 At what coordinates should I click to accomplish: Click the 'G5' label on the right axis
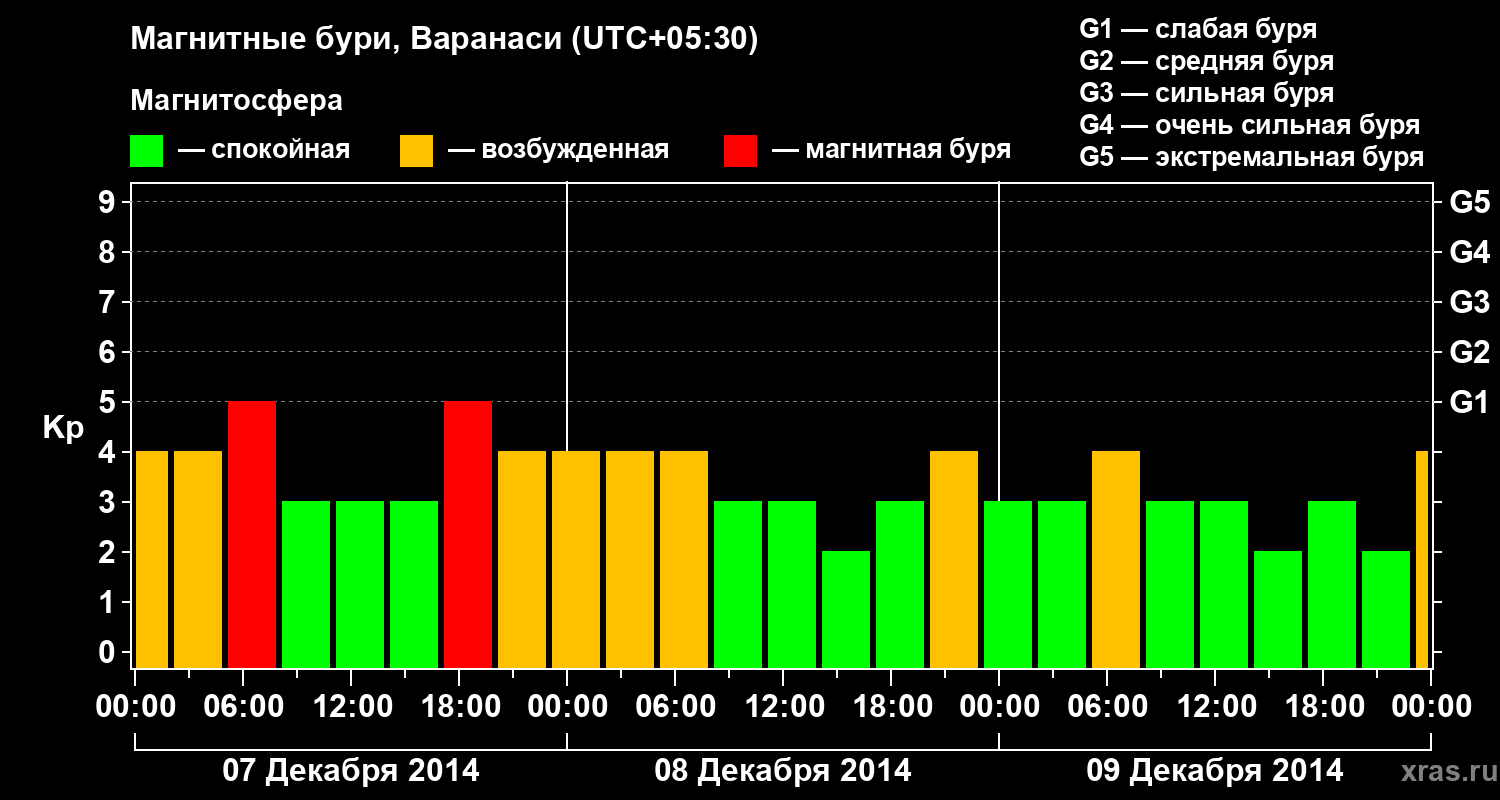pyautogui.click(x=1469, y=203)
